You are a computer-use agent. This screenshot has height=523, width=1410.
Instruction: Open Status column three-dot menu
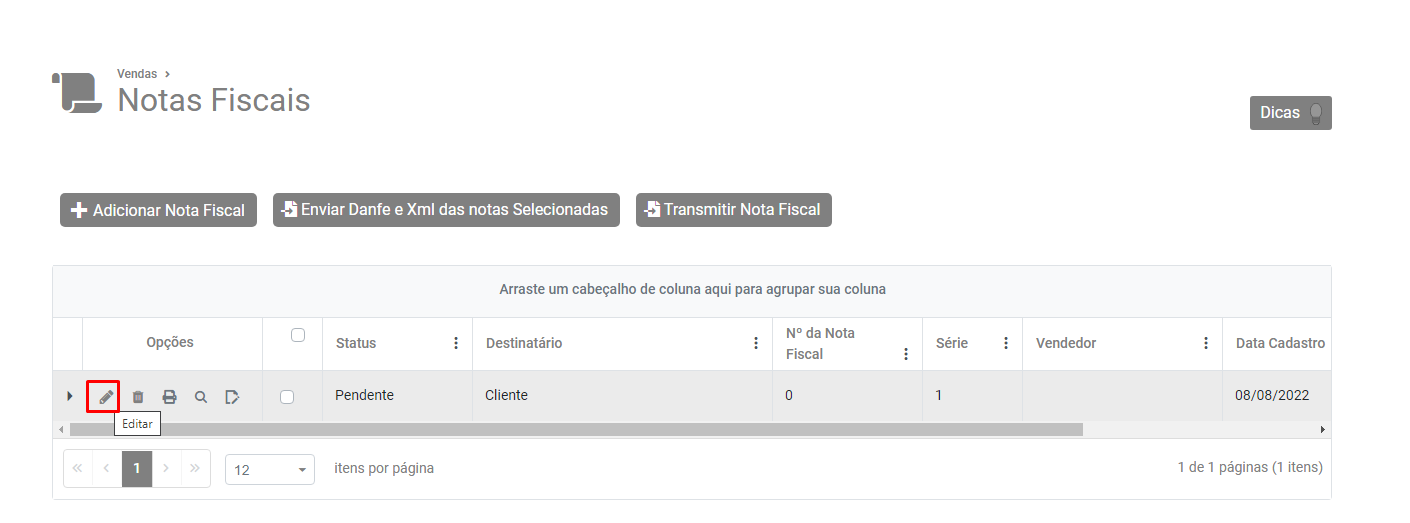pos(456,343)
